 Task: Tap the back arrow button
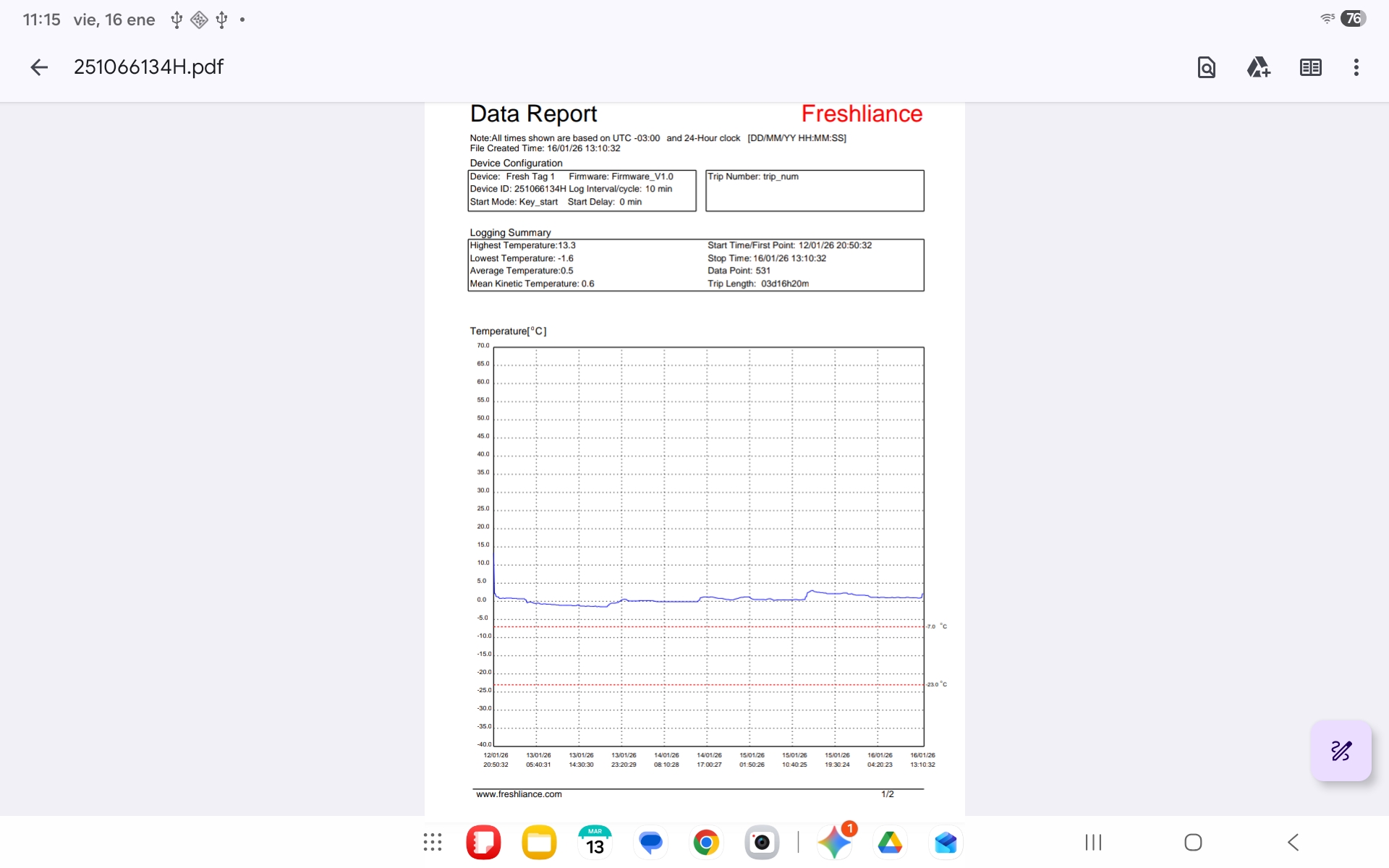[39, 67]
